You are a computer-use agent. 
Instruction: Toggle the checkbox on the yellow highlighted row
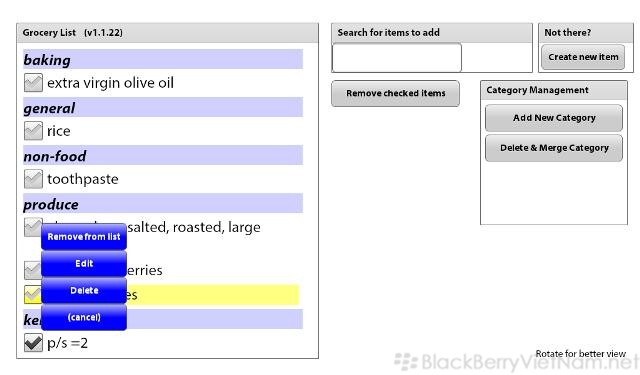click(x=33, y=294)
